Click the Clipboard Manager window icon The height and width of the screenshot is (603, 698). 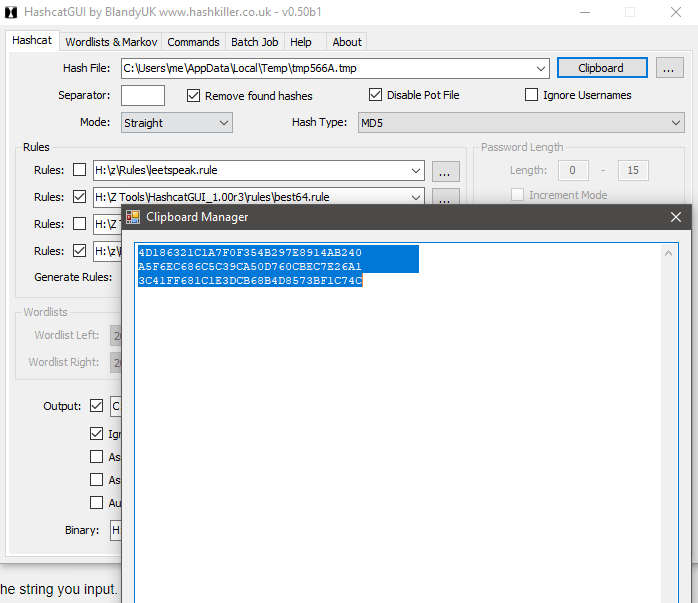(133, 217)
